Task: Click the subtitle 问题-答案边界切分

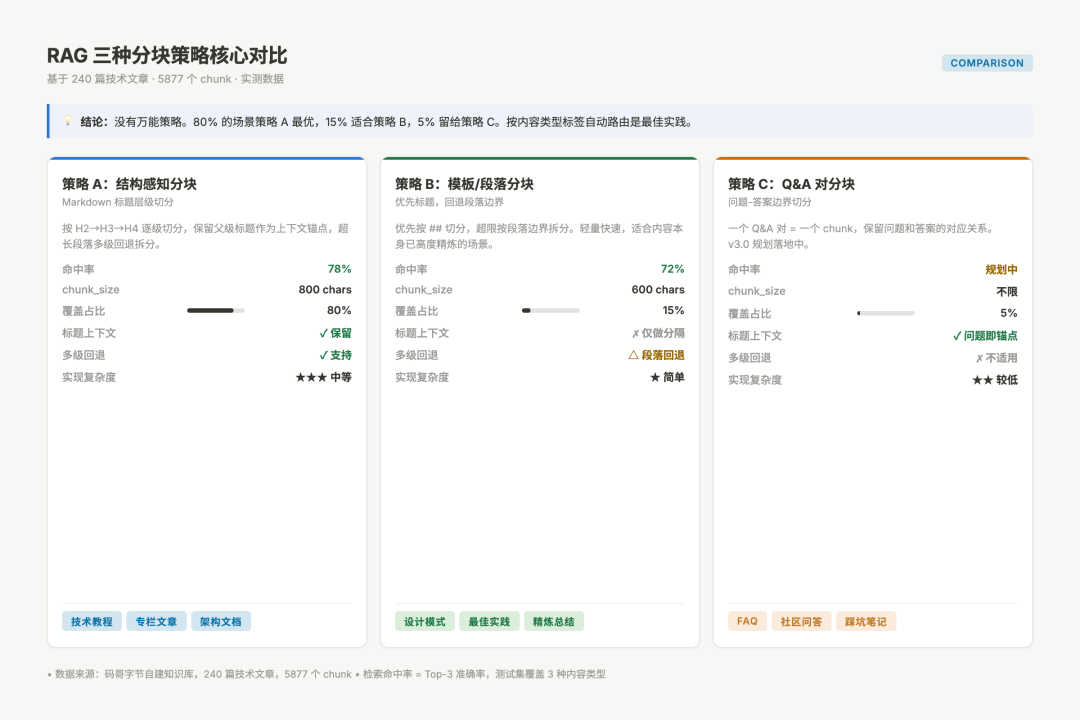Action: click(x=769, y=202)
